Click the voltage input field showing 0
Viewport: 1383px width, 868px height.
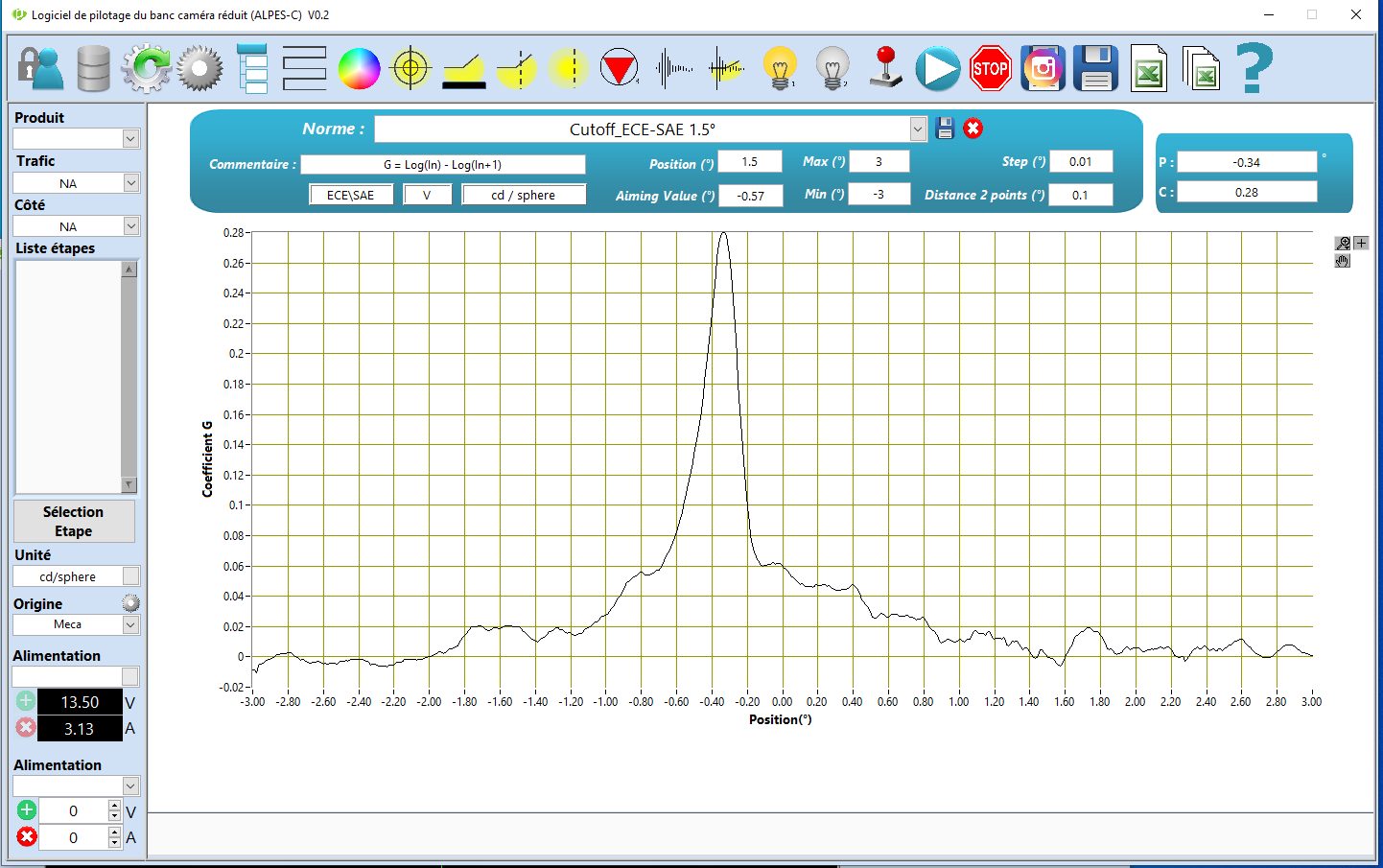pos(74,810)
